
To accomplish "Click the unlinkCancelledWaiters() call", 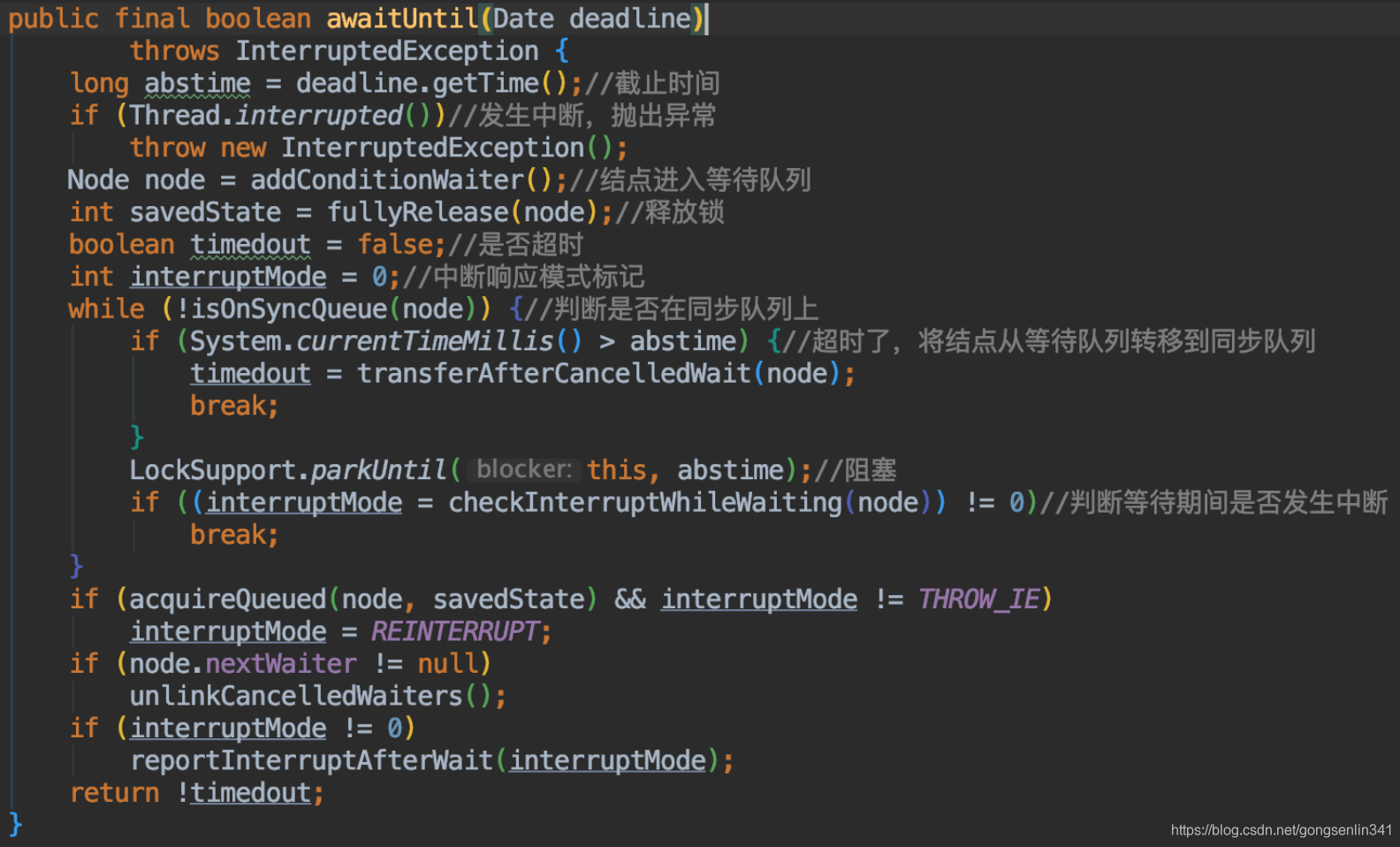I will [311, 697].
